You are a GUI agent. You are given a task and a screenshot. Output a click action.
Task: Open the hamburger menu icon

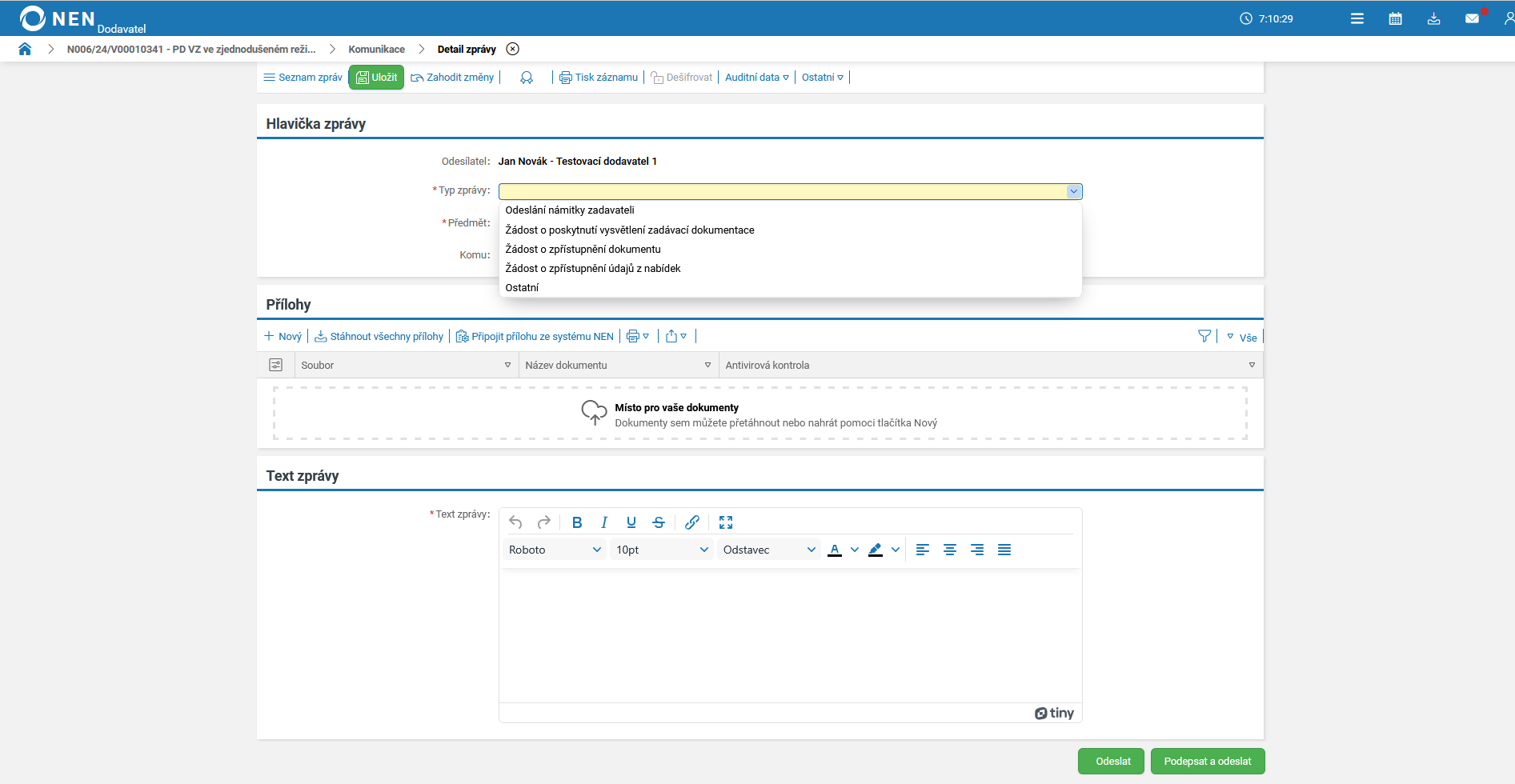pos(1357,18)
